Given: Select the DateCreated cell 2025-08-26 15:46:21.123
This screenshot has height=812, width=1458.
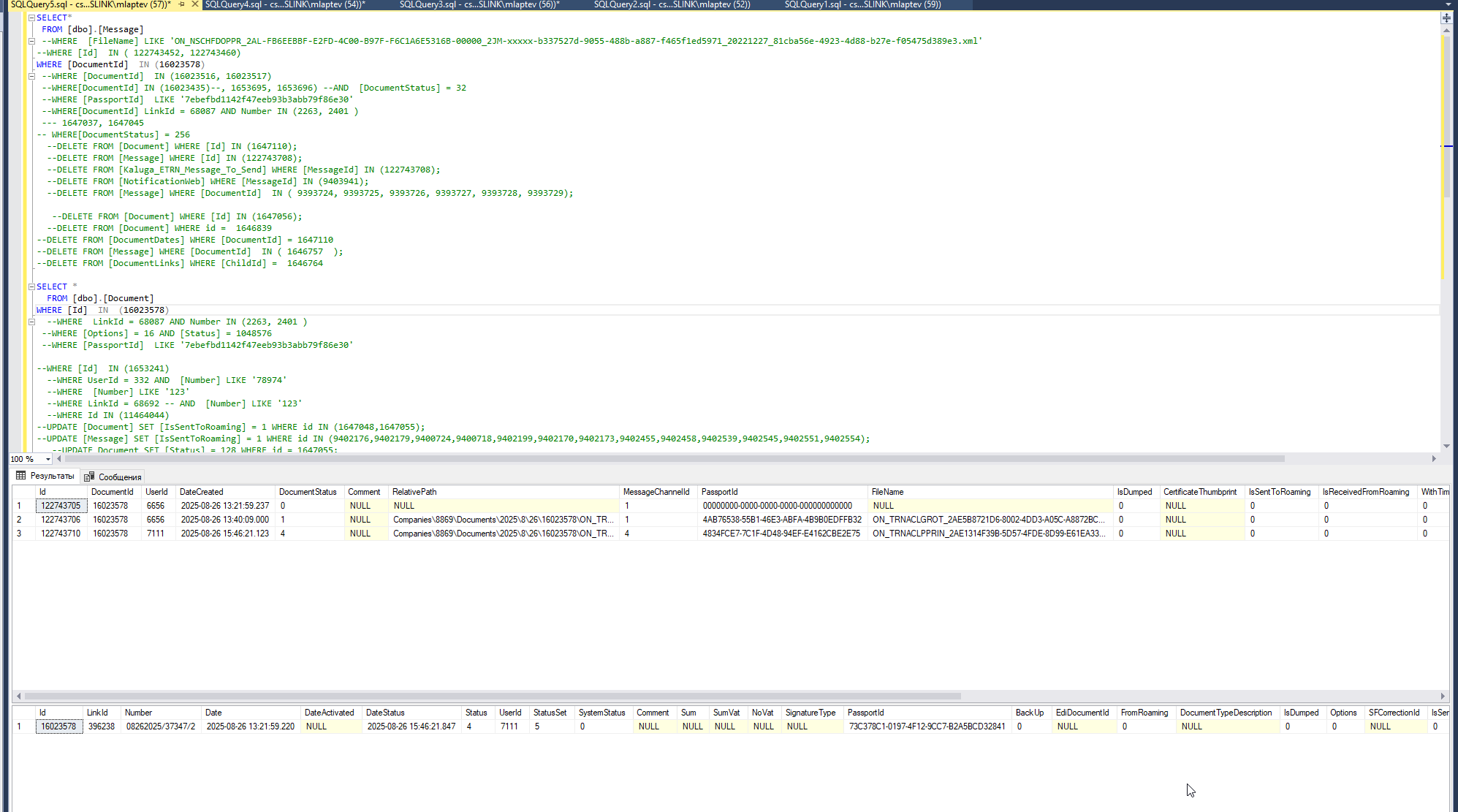Looking at the screenshot, I should 225,534.
